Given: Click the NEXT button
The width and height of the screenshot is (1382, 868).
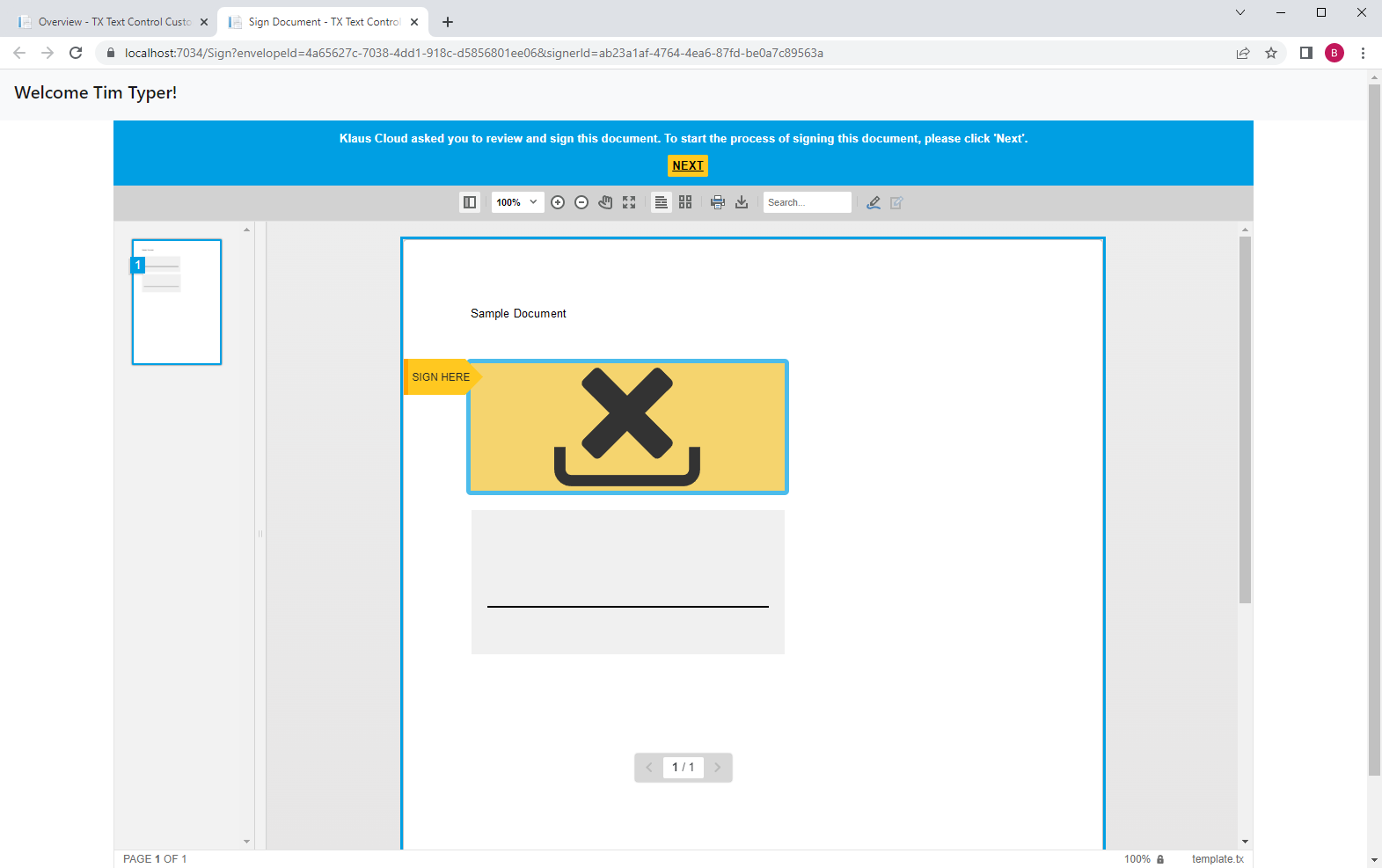Looking at the screenshot, I should click(688, 165).
